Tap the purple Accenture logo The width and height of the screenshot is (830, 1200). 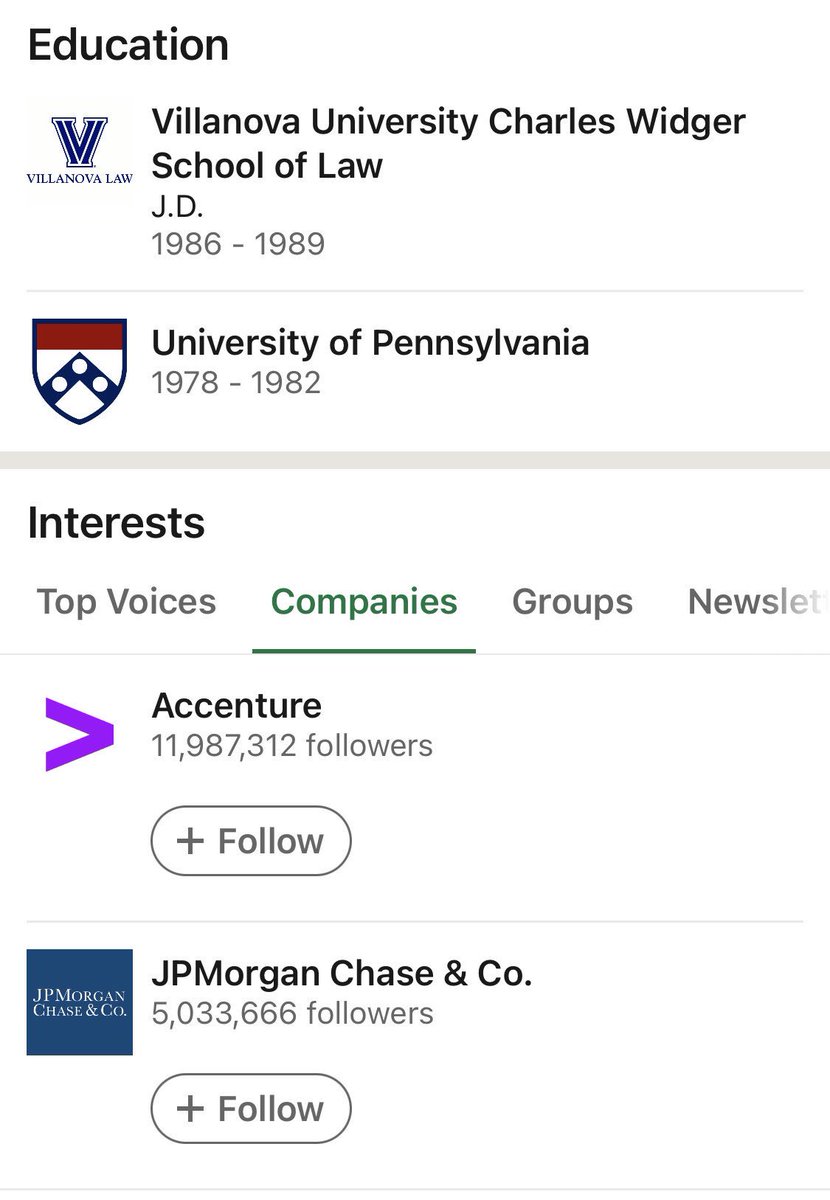tap(79, 734)
